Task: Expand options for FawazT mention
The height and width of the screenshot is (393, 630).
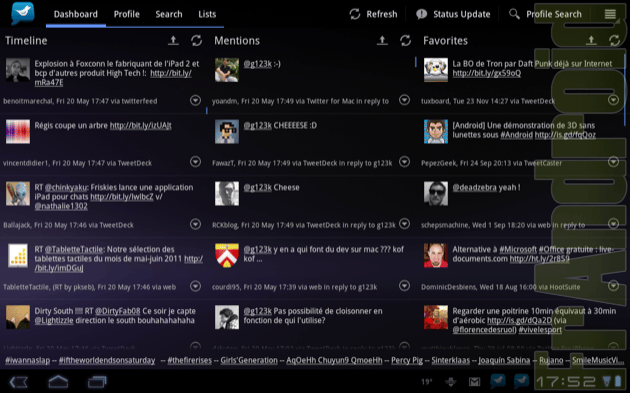Action: click(405, 162)
